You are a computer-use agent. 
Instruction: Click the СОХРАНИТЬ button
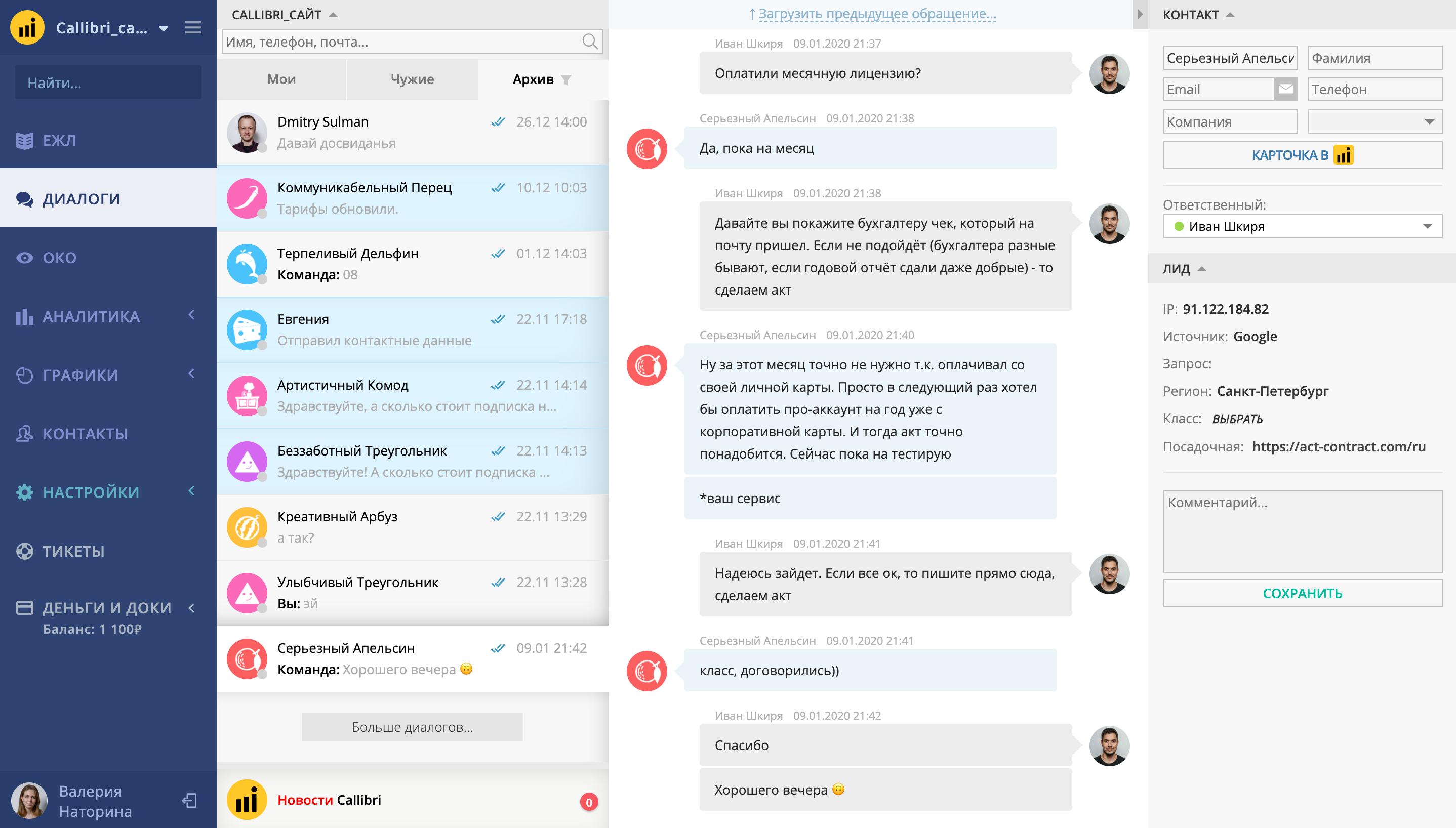[1303, 593]
